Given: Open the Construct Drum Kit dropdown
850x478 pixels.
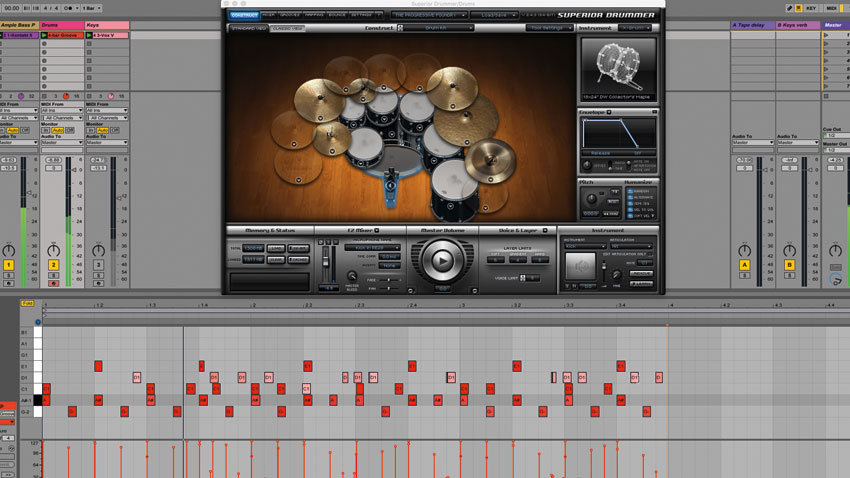Looking at the screenshot, I should click(439, 28).
